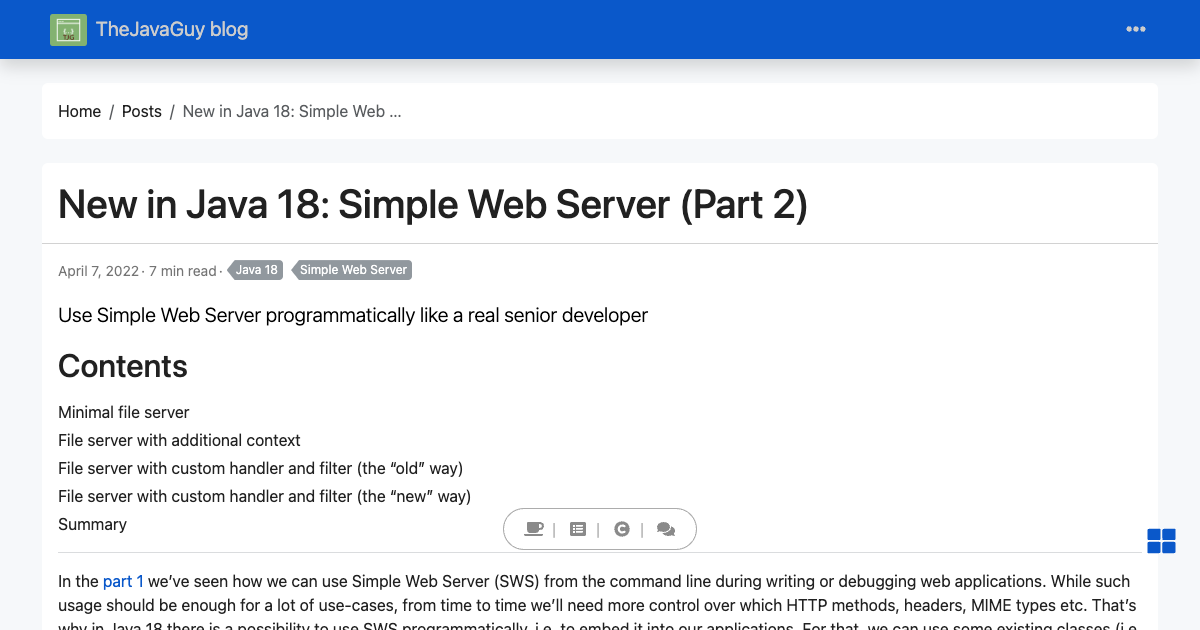This screenshot has height=630, width=1200.
Task: Click the copyright icon in floating toolbar
Action: coord(622,529)
